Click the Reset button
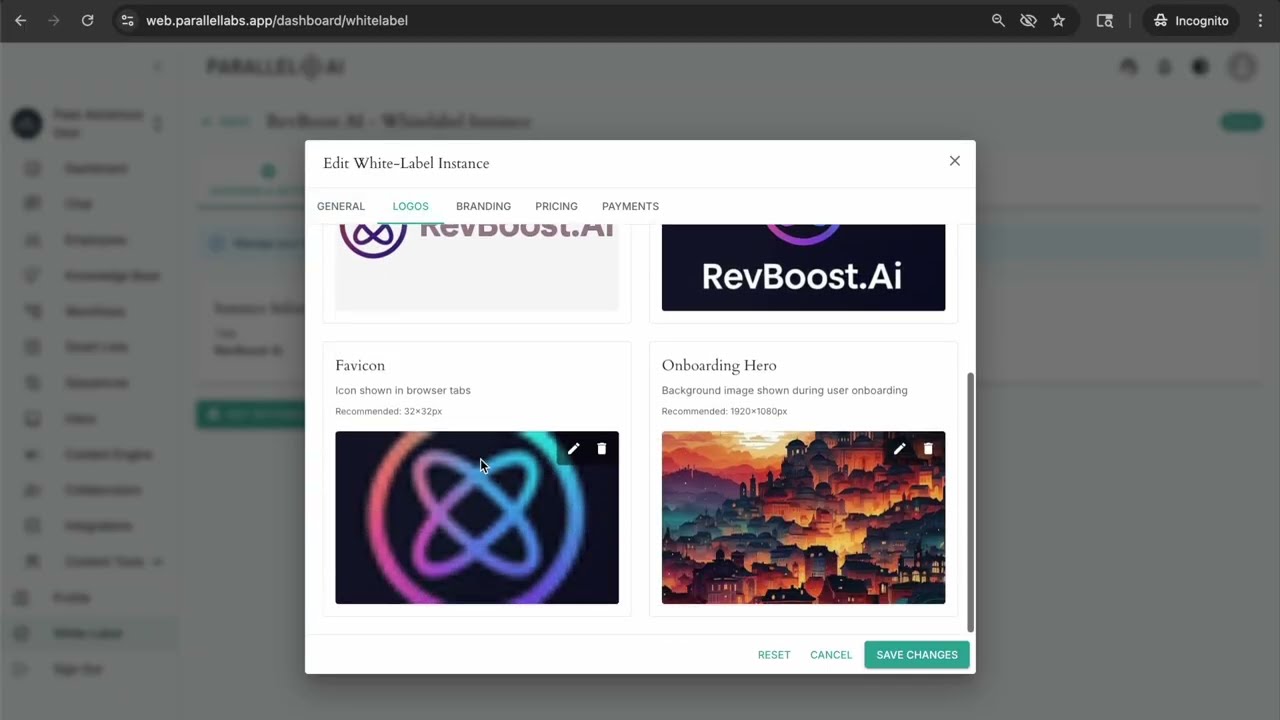 point(774,655)
